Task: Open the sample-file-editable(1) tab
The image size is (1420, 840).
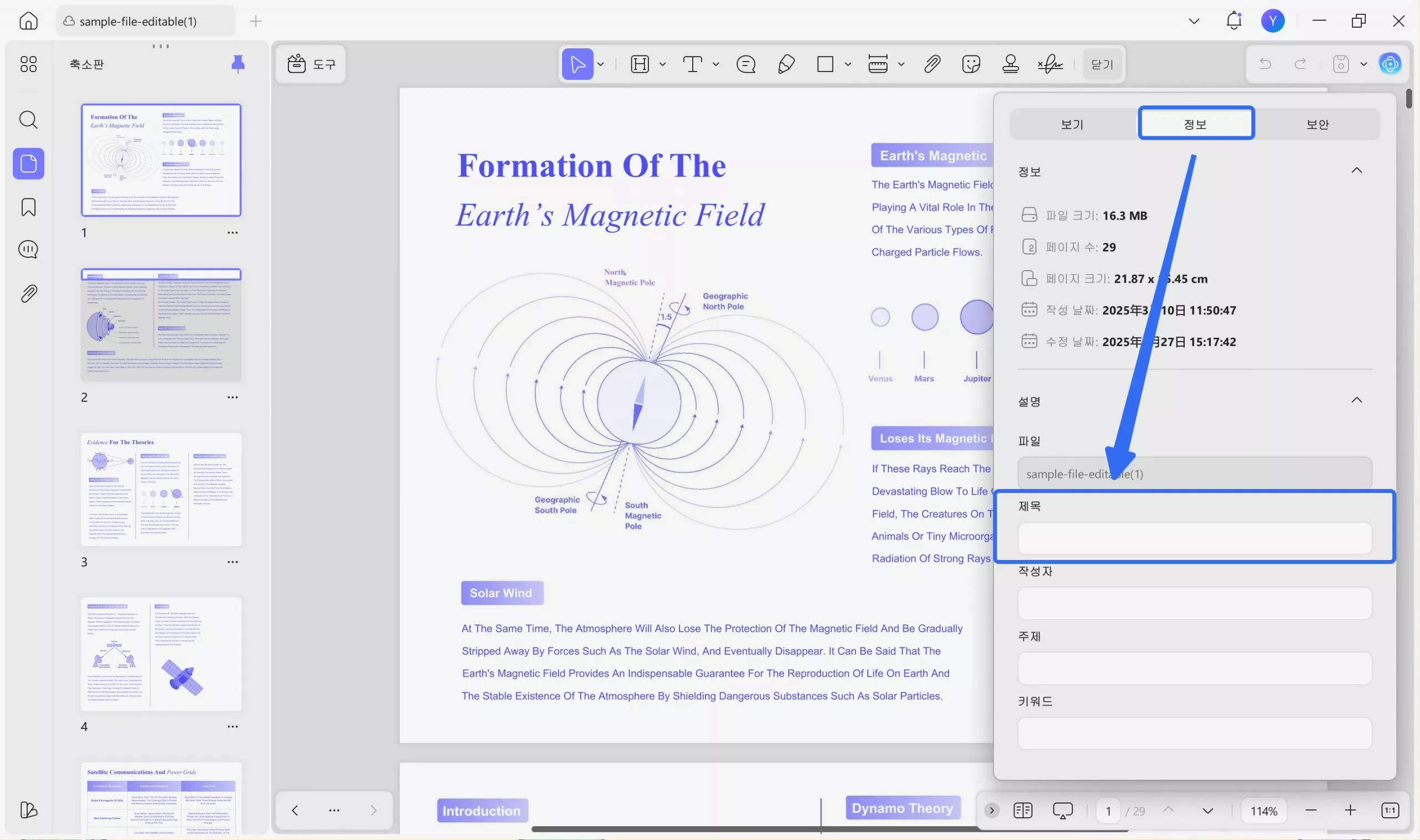Action: tap(145, 21)
